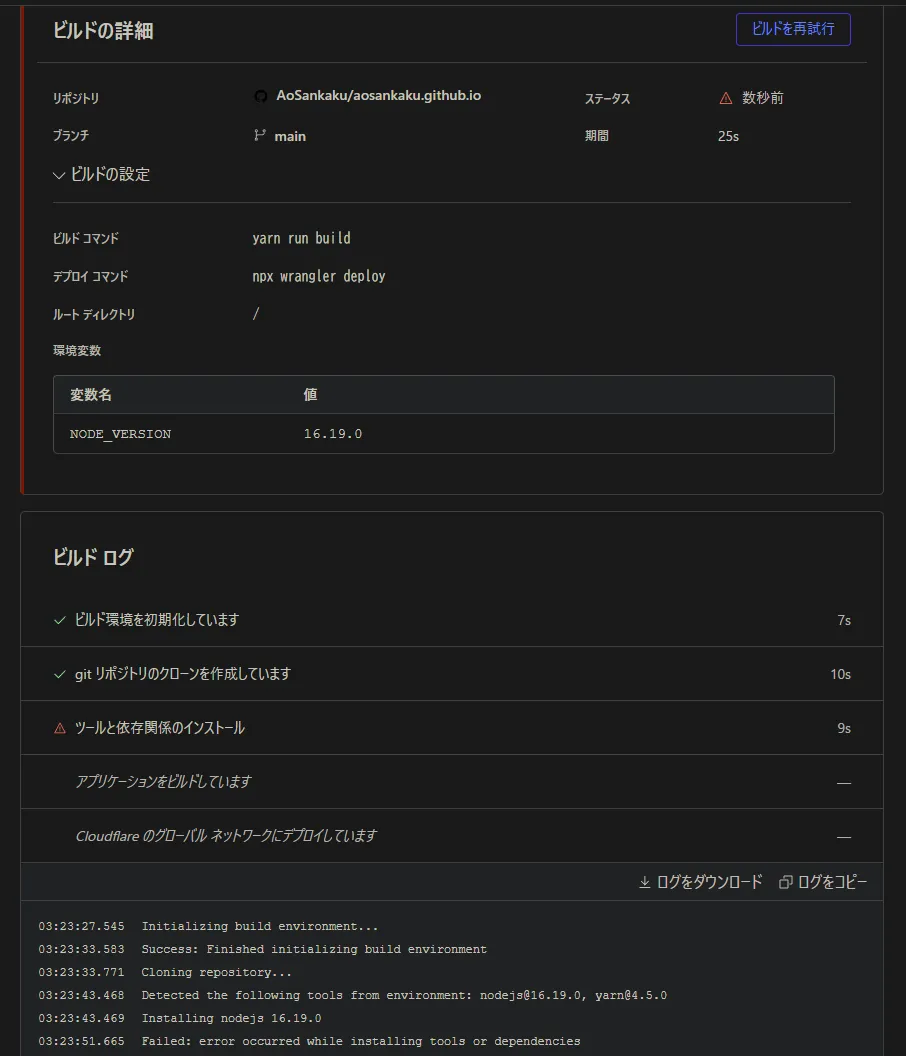The image size is (906, 1056).
Task: Click the warning triangle beside 数秒前 status
Action: (x=725, y=97)
